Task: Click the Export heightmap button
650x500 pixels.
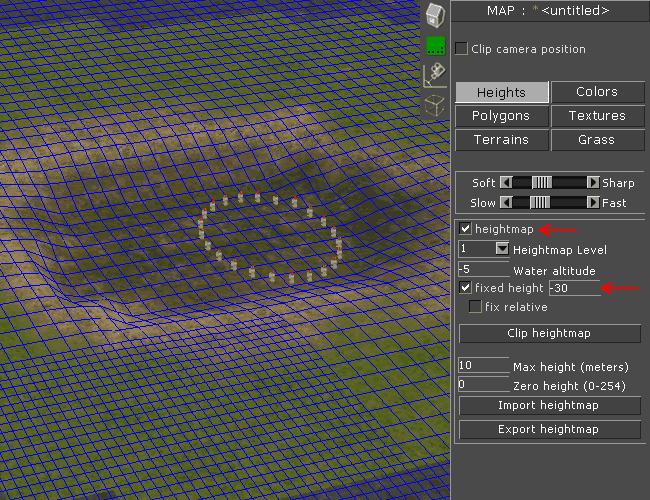Action: click(x=550, y=430)
